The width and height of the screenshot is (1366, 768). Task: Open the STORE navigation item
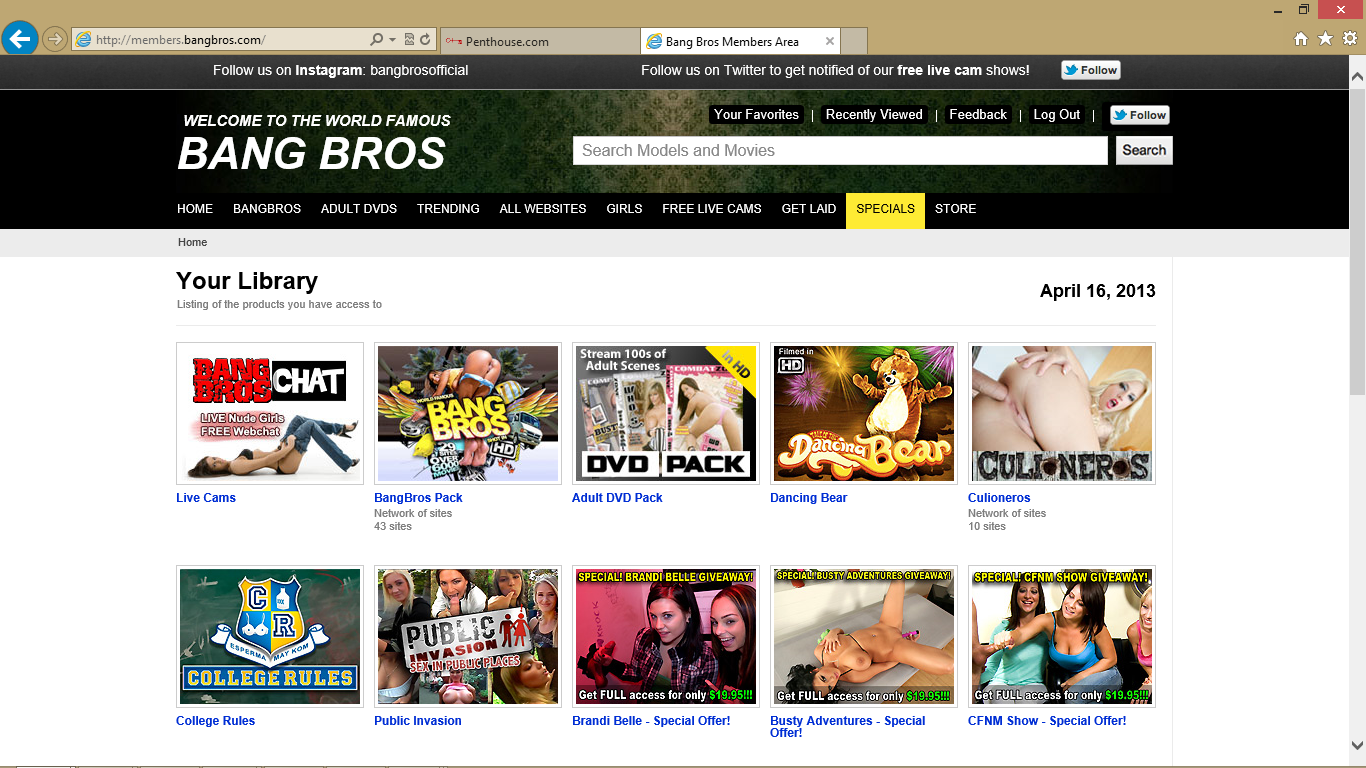pos(955,209)
